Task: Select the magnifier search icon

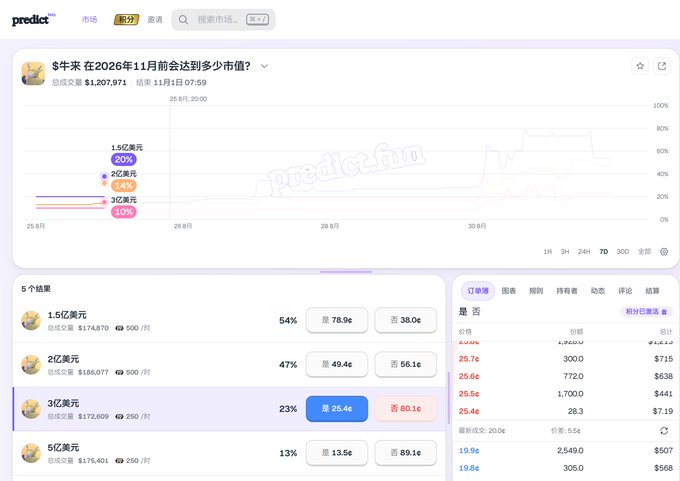Action: pos(183,20)
